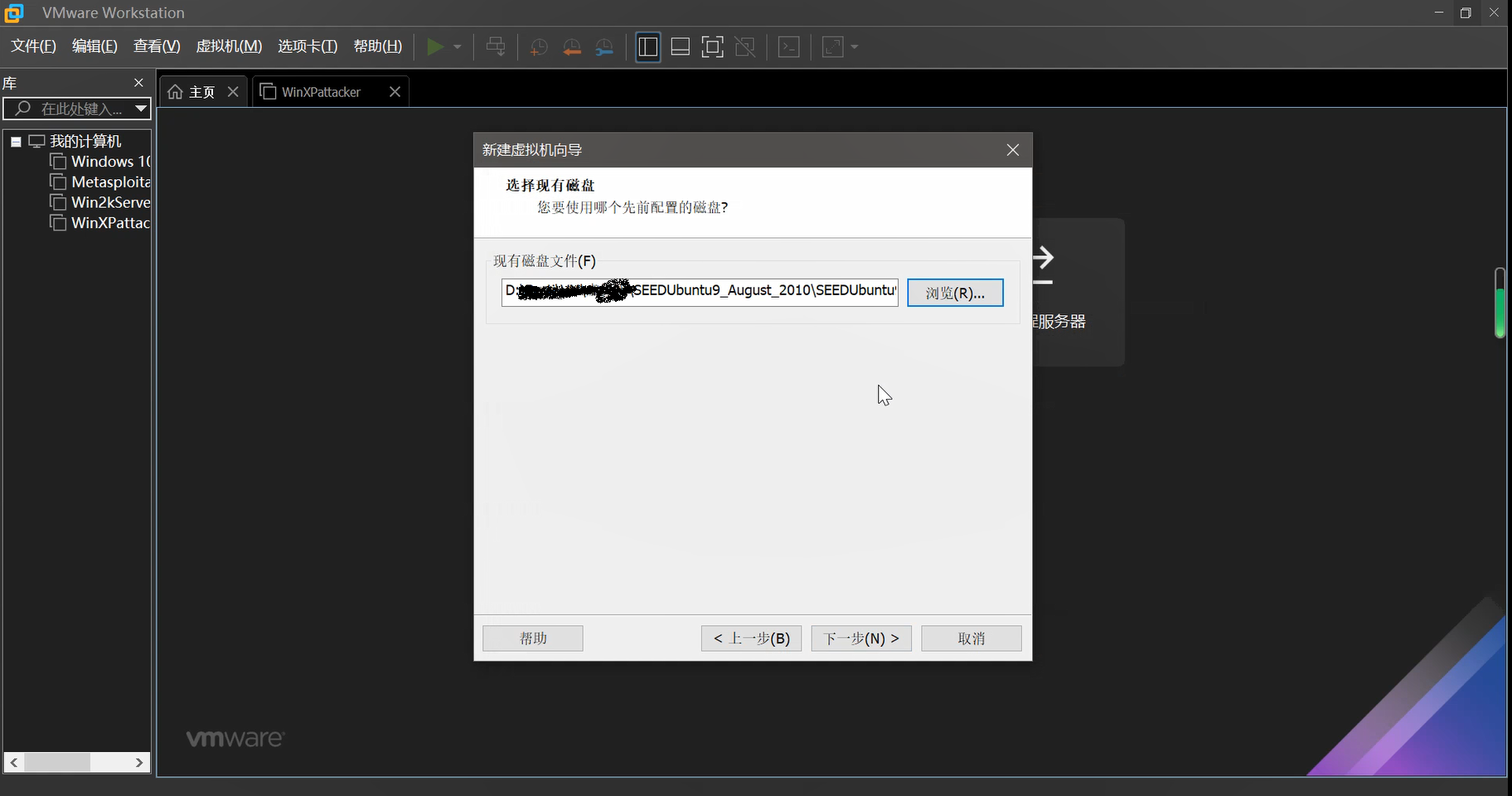Click the library horizontal scrollbar thumb

coord(57,762)
